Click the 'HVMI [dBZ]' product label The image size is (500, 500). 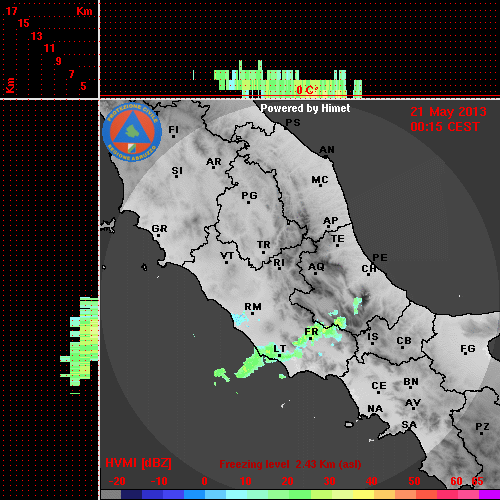click(138, 463)
